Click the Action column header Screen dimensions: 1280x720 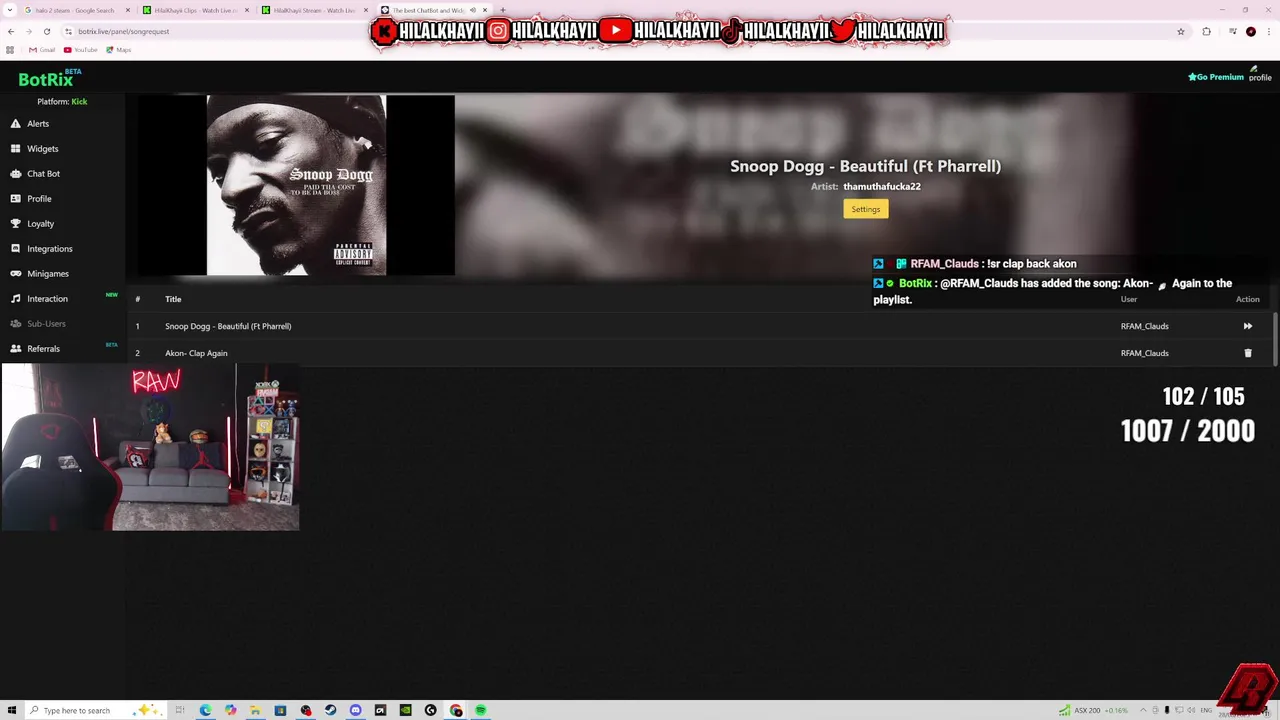(1248, 299)
